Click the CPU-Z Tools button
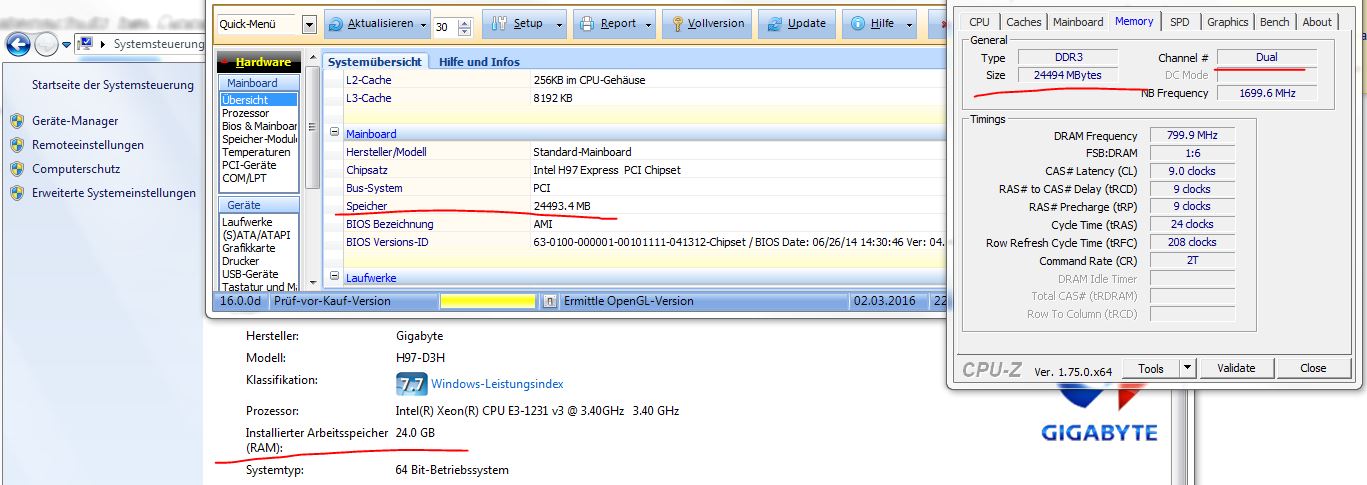This screenshot has height=485, width=1367. pyautogui.click(x=1151, y=368)
